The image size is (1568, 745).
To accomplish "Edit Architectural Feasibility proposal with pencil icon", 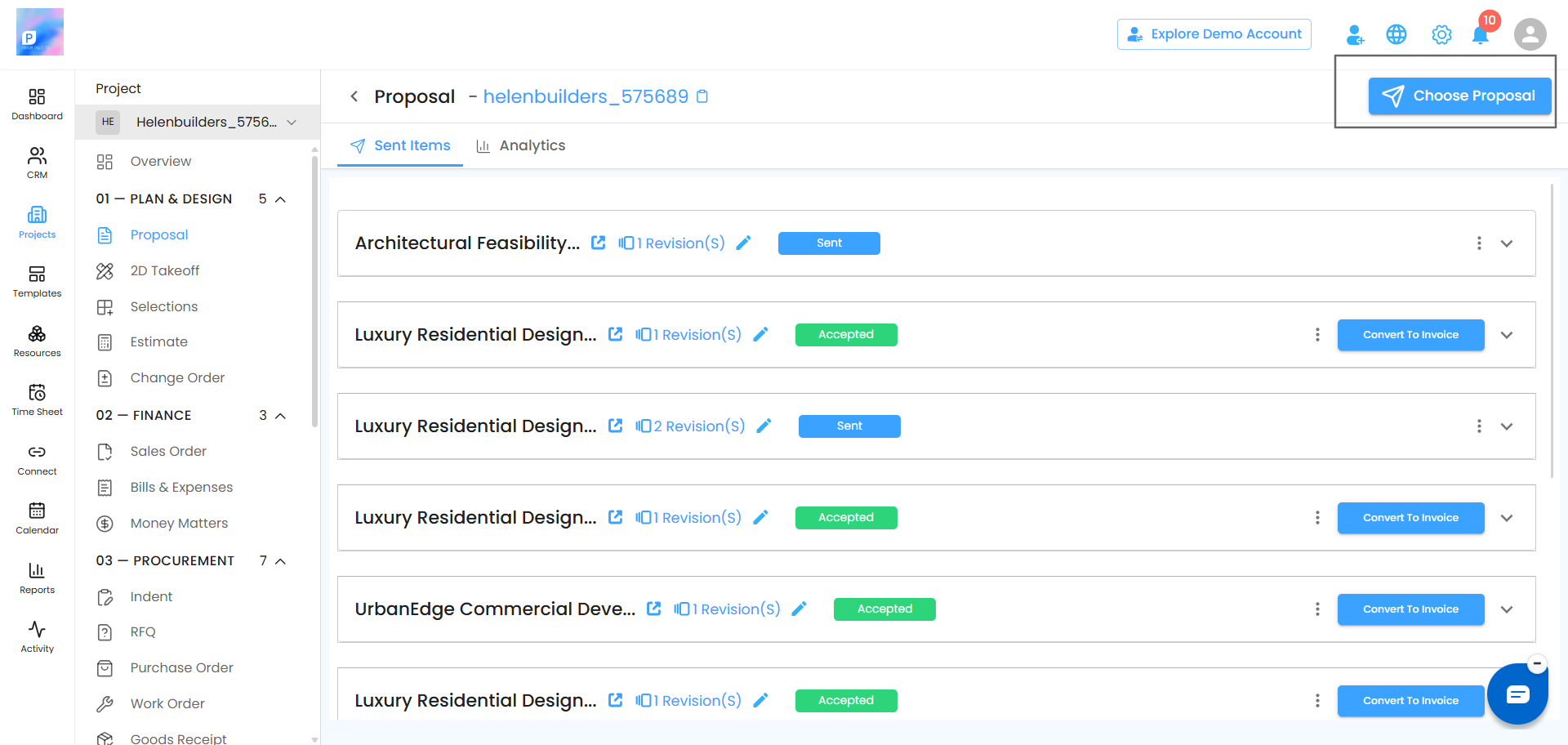I will pos(743,243).
